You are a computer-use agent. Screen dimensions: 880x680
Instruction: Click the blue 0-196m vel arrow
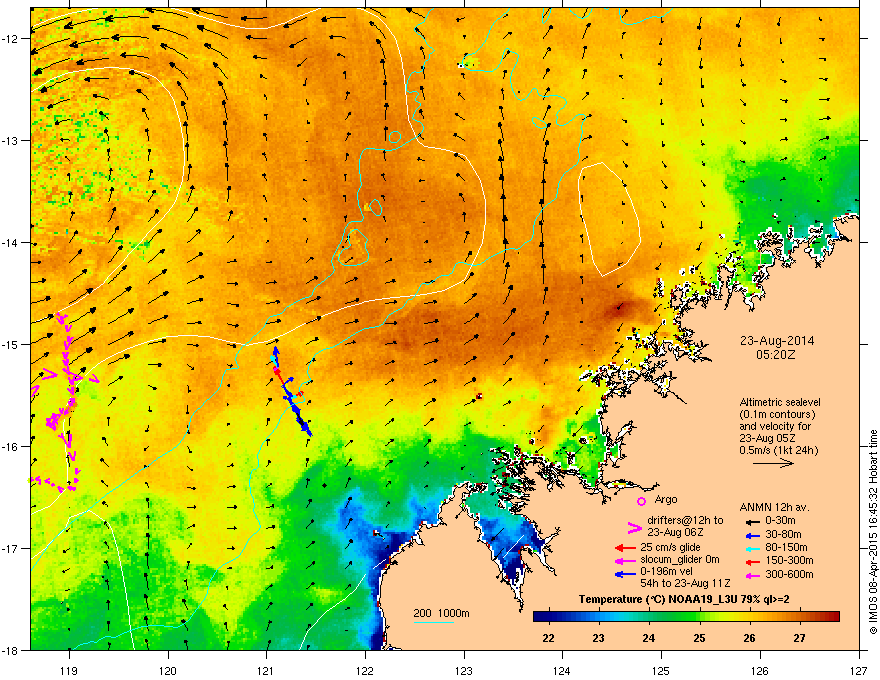[x=625, y=574]
